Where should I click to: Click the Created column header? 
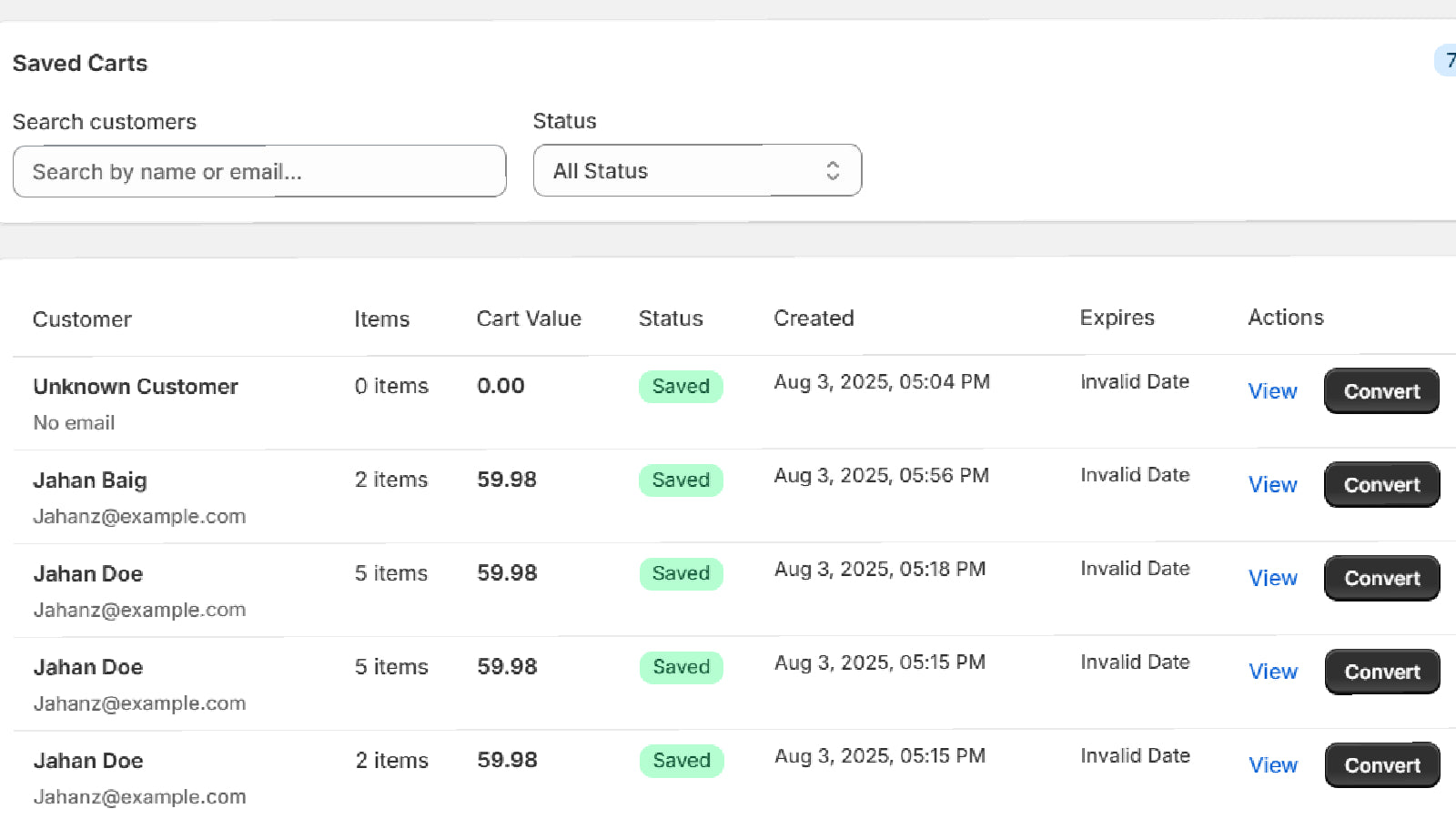click(814, 318)
